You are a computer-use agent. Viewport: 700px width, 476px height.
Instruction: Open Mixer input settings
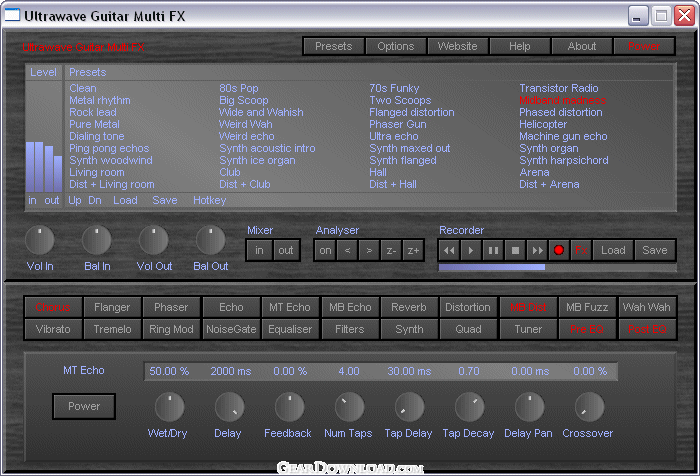259,251
